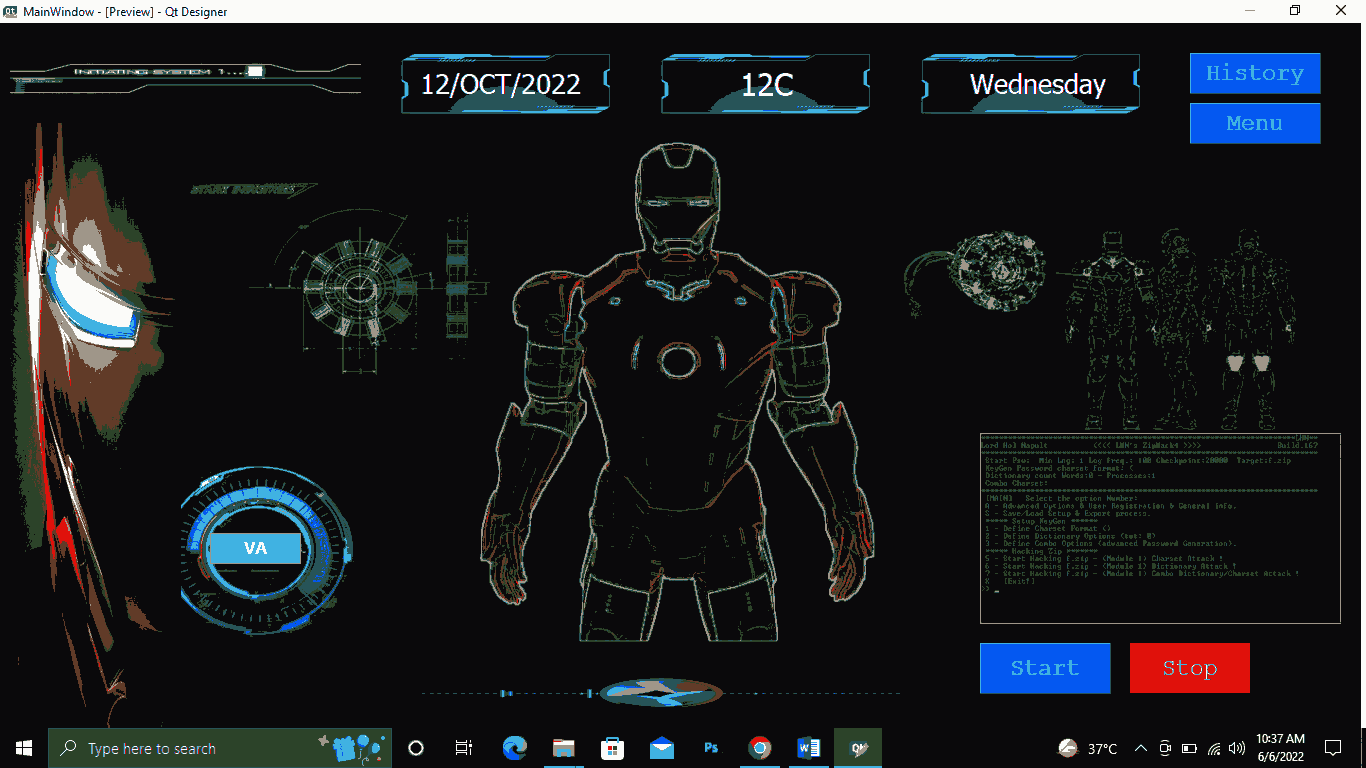1366x768 pixels.
Task: Open the volume speaker icon
Action: pos(1237,748)
